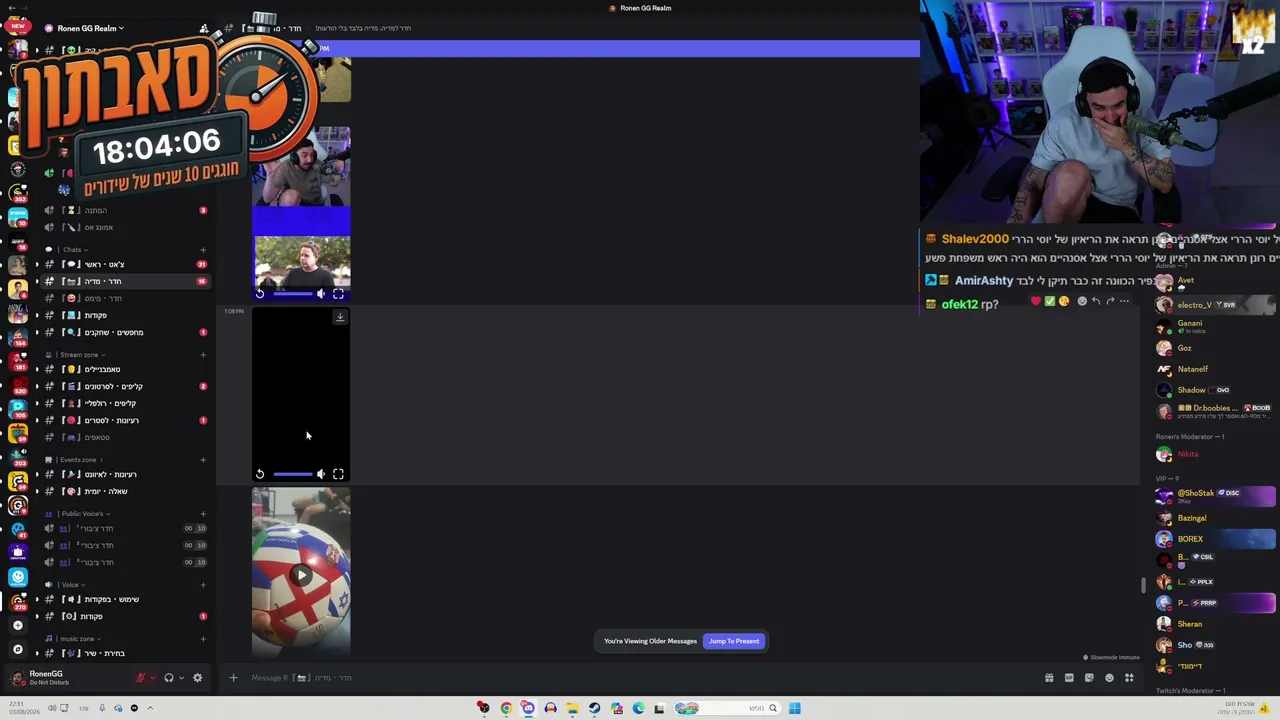The height and width of the screenshot is (720, 1280).
Task: Open attachment plus menu beside message box
Action: tap(233, 678)
